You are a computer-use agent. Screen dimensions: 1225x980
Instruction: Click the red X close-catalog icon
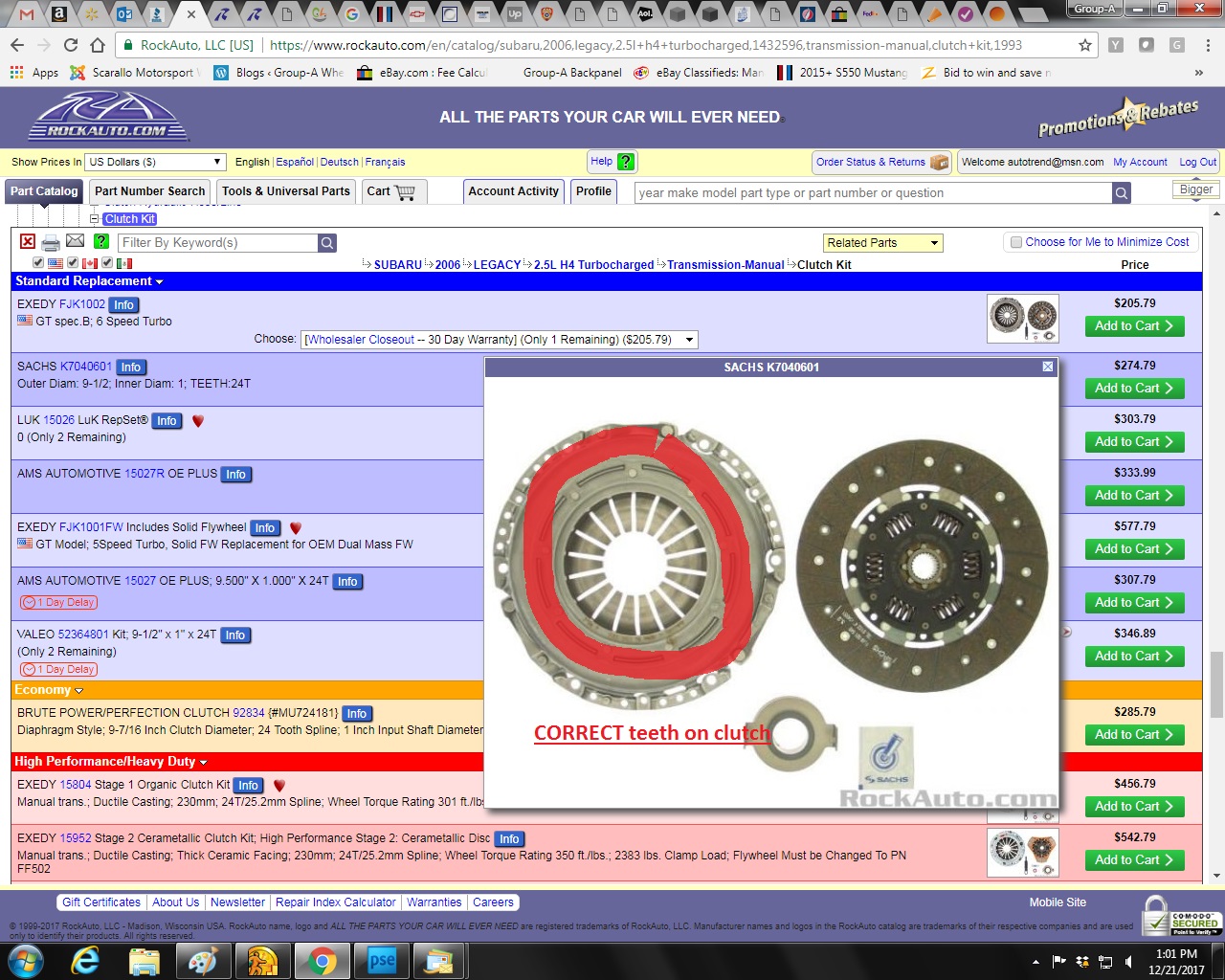click(x=28, y=241)
